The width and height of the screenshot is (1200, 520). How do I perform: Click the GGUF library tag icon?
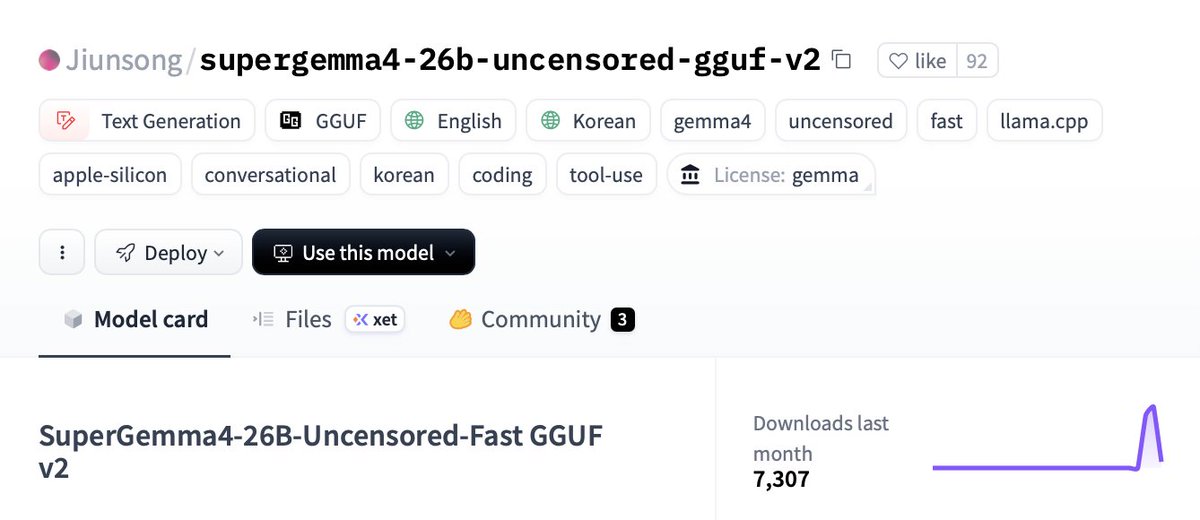292,121
